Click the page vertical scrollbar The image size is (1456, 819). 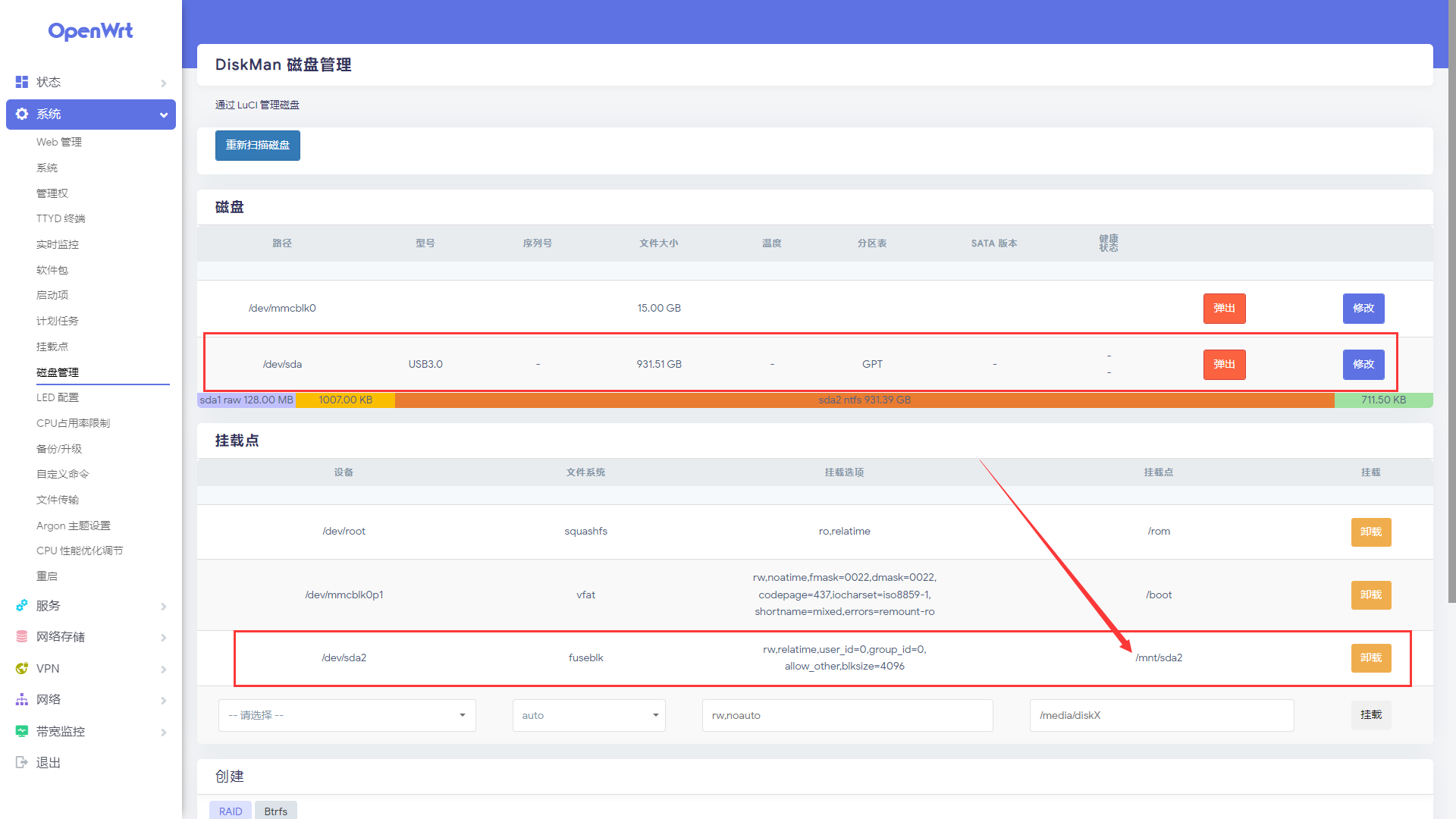1451,303
